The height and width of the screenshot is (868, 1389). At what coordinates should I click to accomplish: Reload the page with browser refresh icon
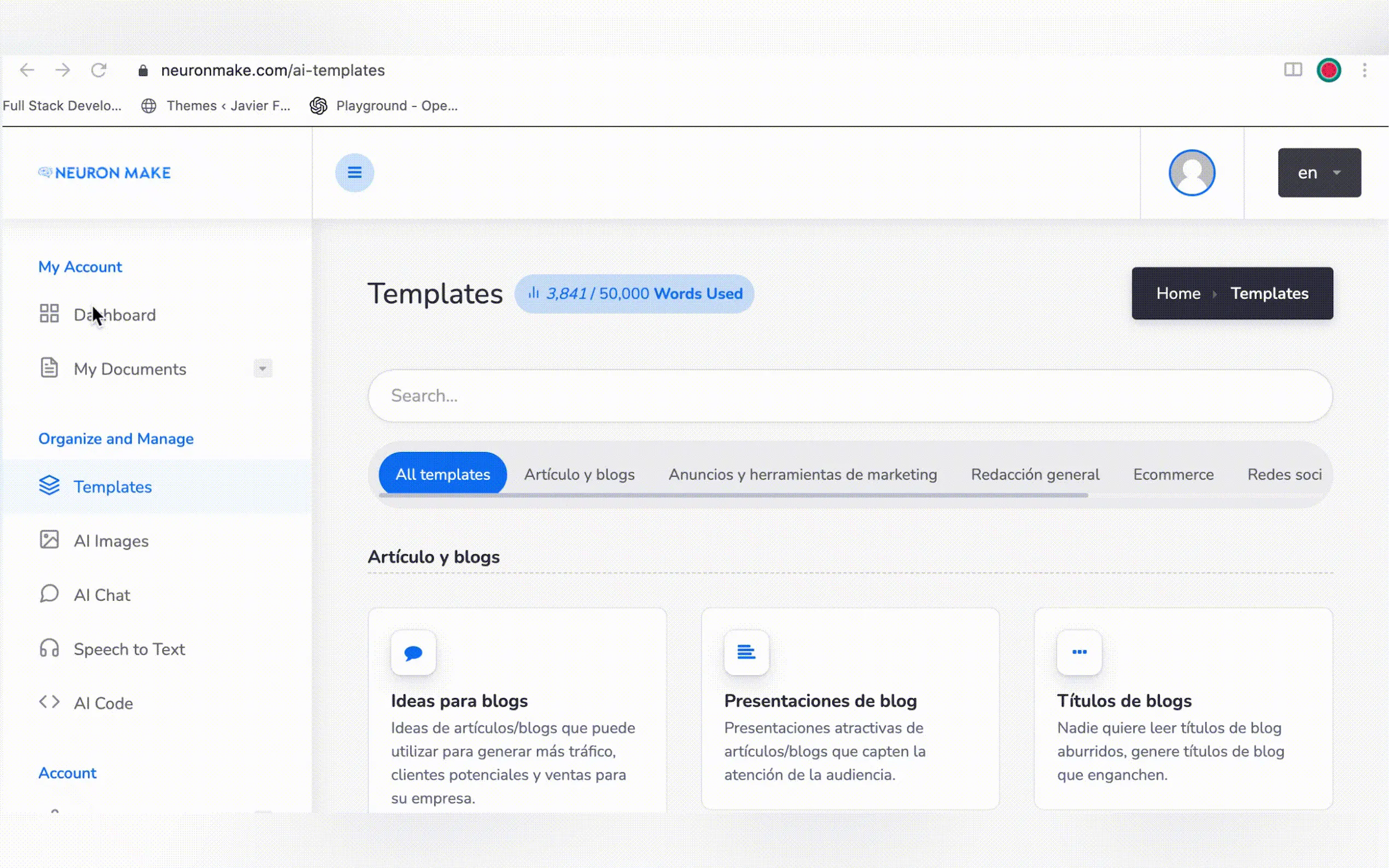pyautogui.click(x=99, y=70)
